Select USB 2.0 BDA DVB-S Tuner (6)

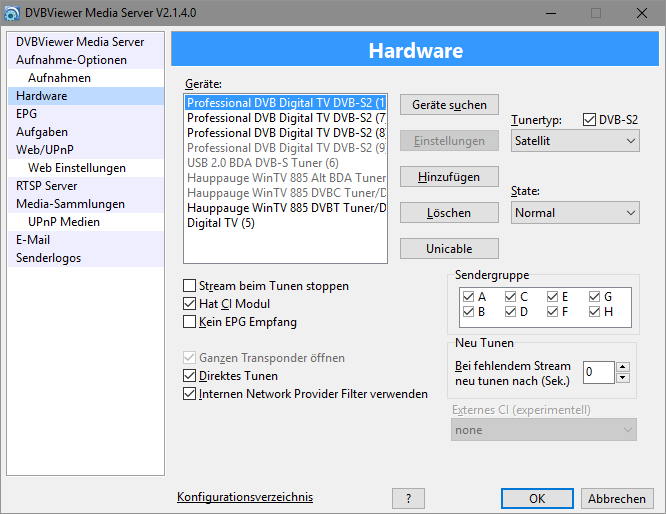click(x=285, y=163)
